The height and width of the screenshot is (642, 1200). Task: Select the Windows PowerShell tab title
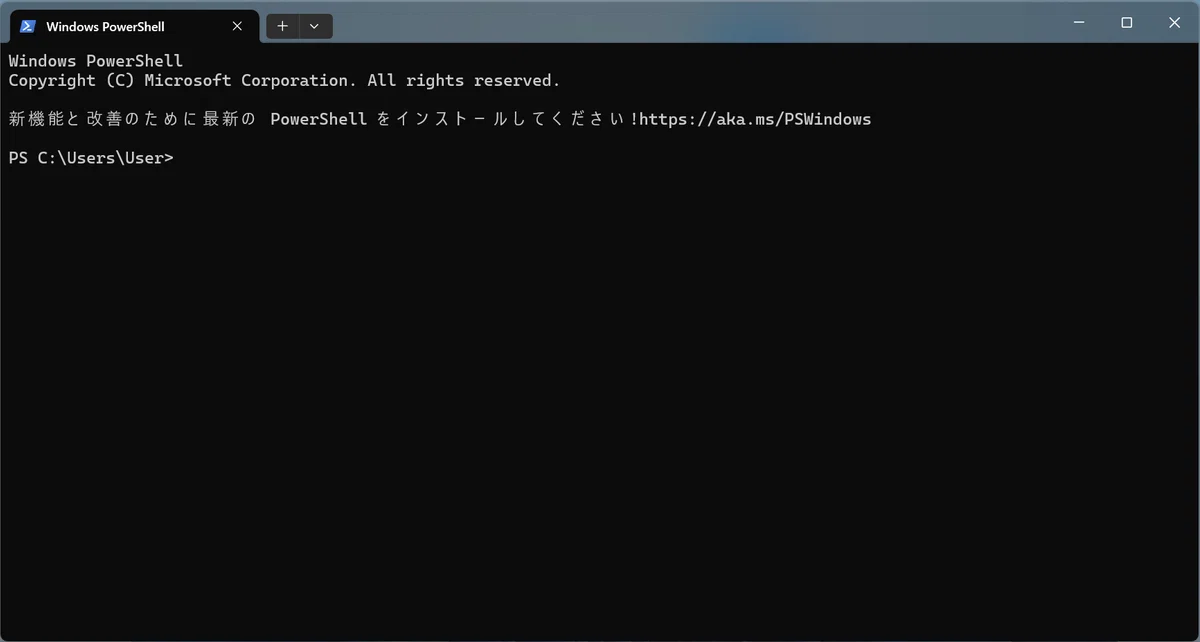(105, 27)
